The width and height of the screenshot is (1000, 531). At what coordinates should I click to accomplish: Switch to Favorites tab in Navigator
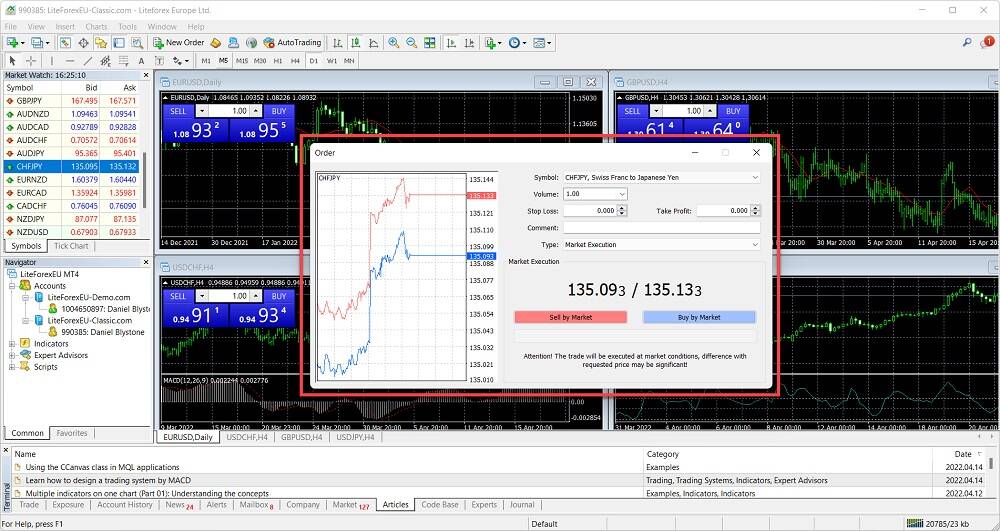(x=71, y=433)
